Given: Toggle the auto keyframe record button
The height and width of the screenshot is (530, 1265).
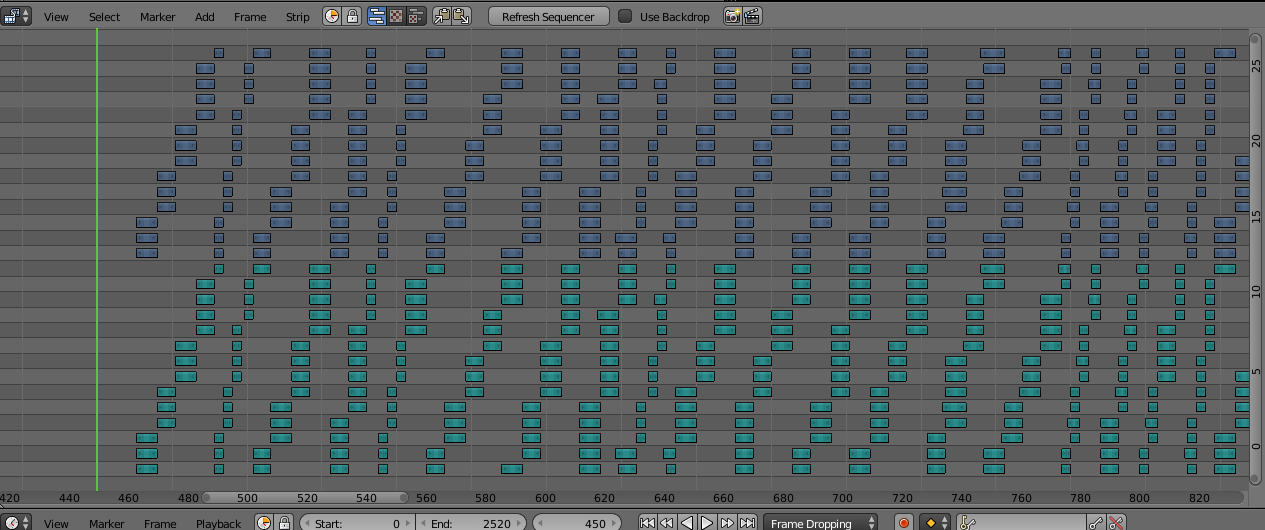Looking at the screenshot, I should [x=904, y=522].
